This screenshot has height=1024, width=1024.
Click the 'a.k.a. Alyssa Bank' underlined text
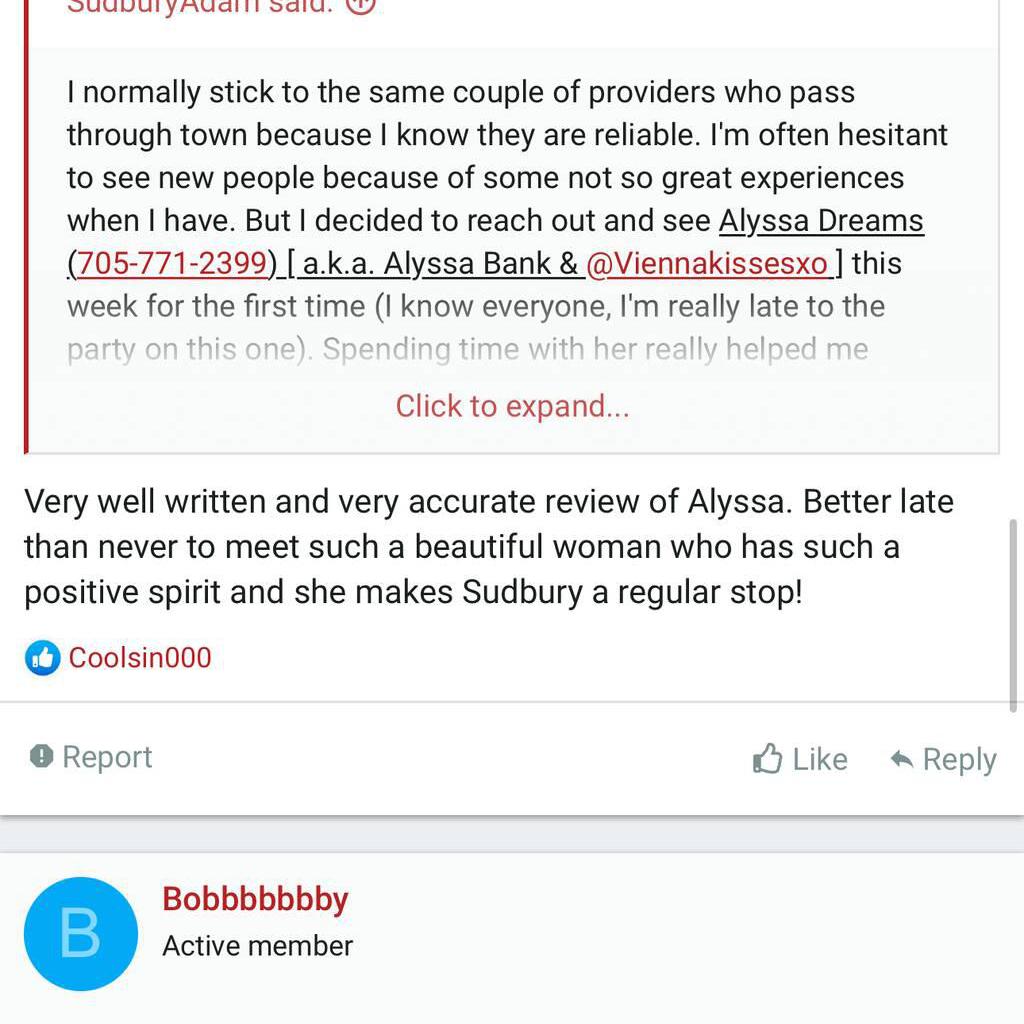(440, 263)
